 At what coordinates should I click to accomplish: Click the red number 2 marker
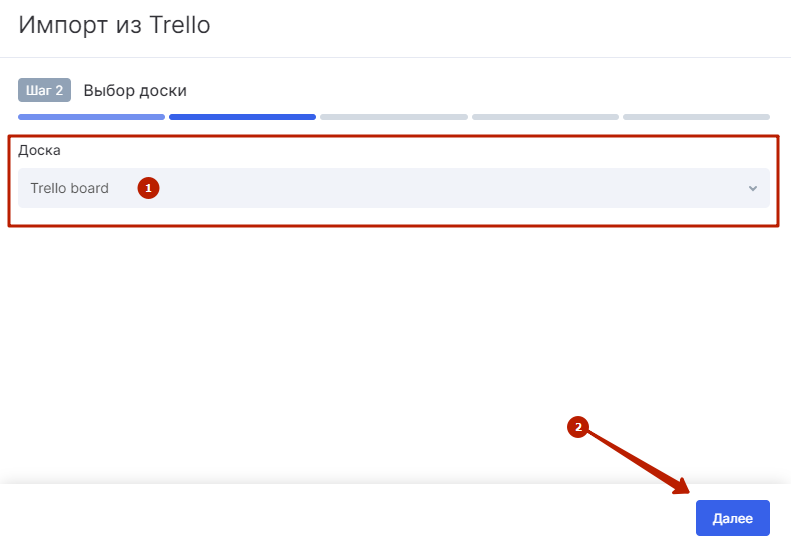pos(578,427)
